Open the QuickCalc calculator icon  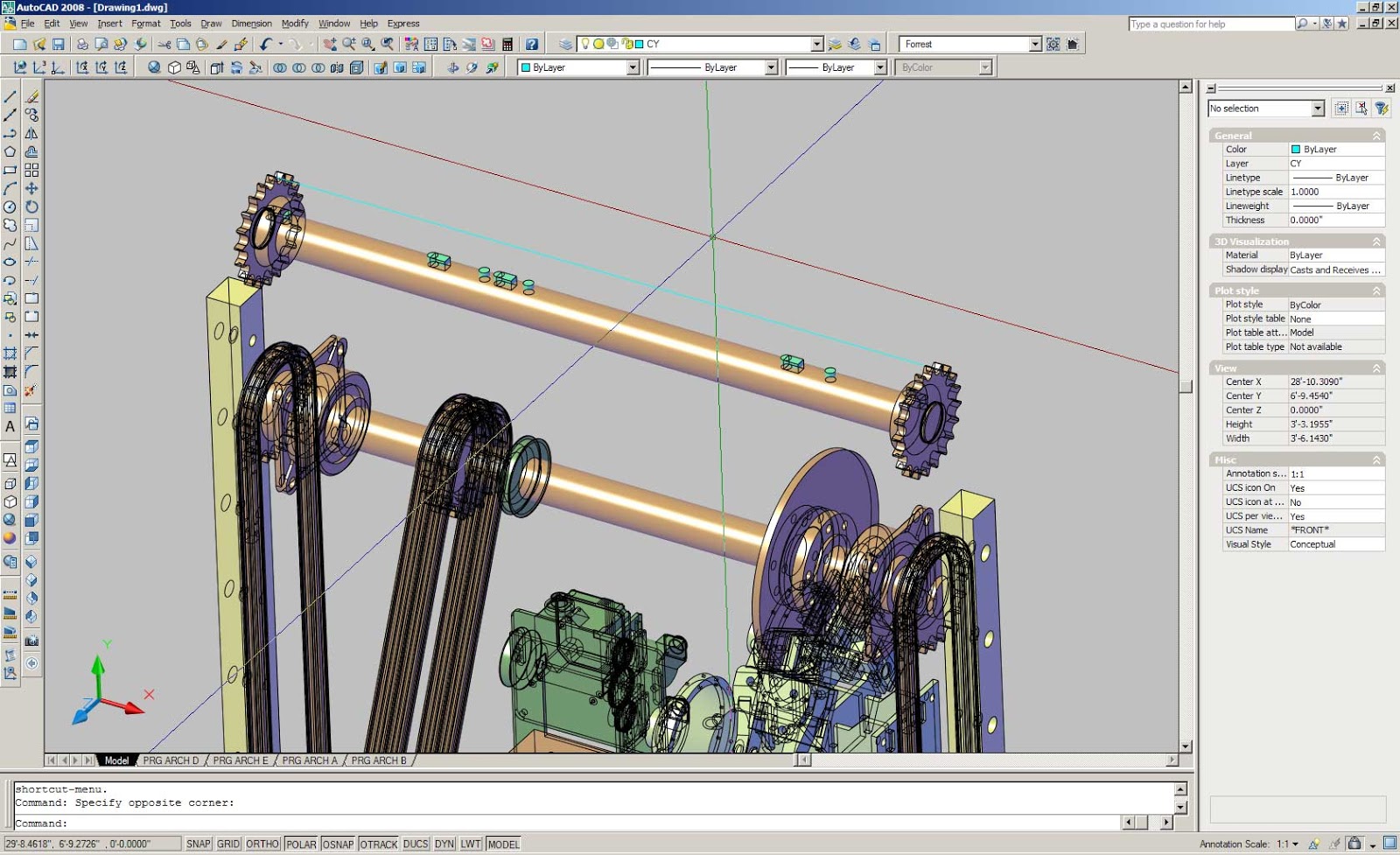(507, 44)
